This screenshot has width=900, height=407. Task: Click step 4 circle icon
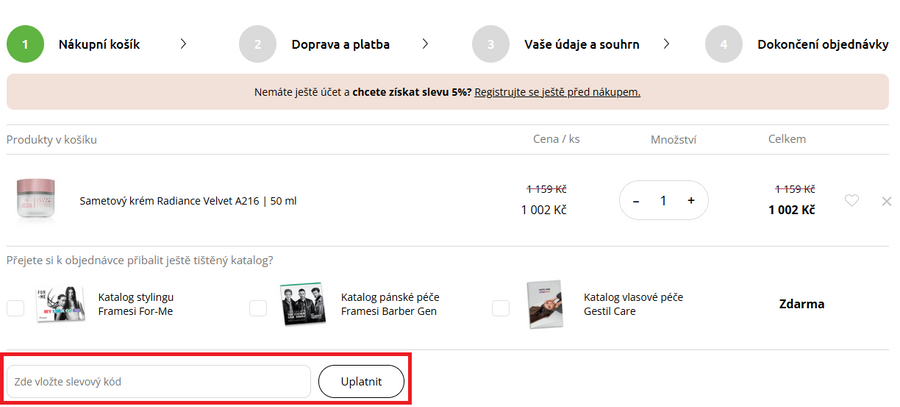tap(723, 44)
